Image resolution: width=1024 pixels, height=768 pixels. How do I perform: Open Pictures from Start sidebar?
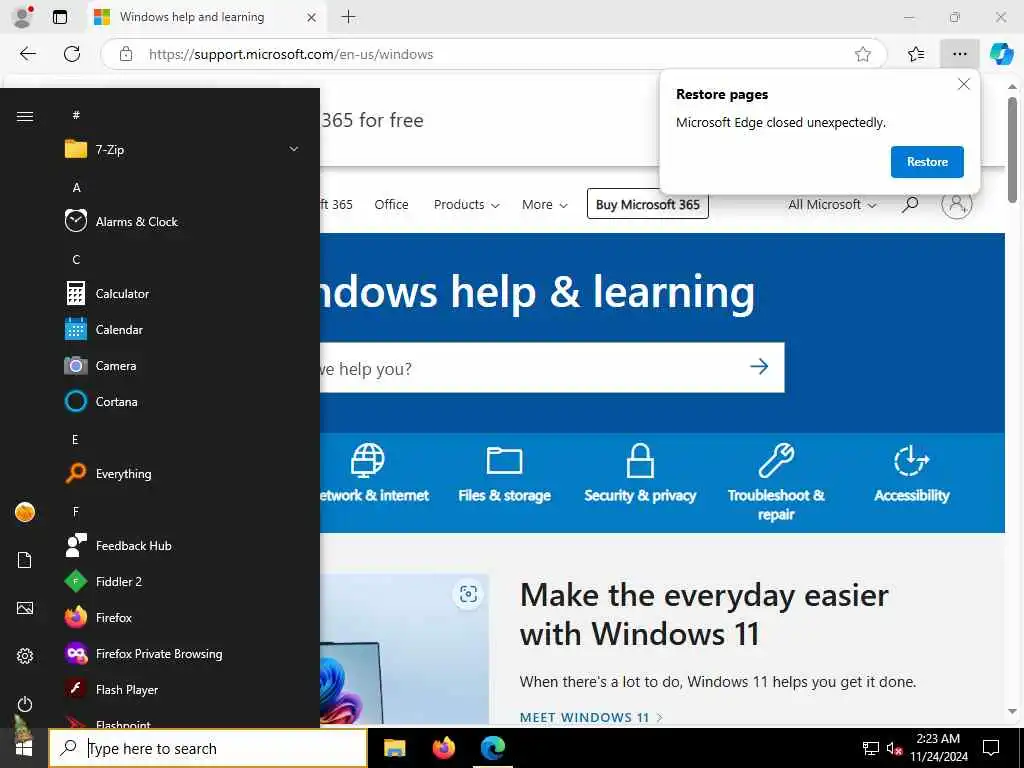click(25, 608)
